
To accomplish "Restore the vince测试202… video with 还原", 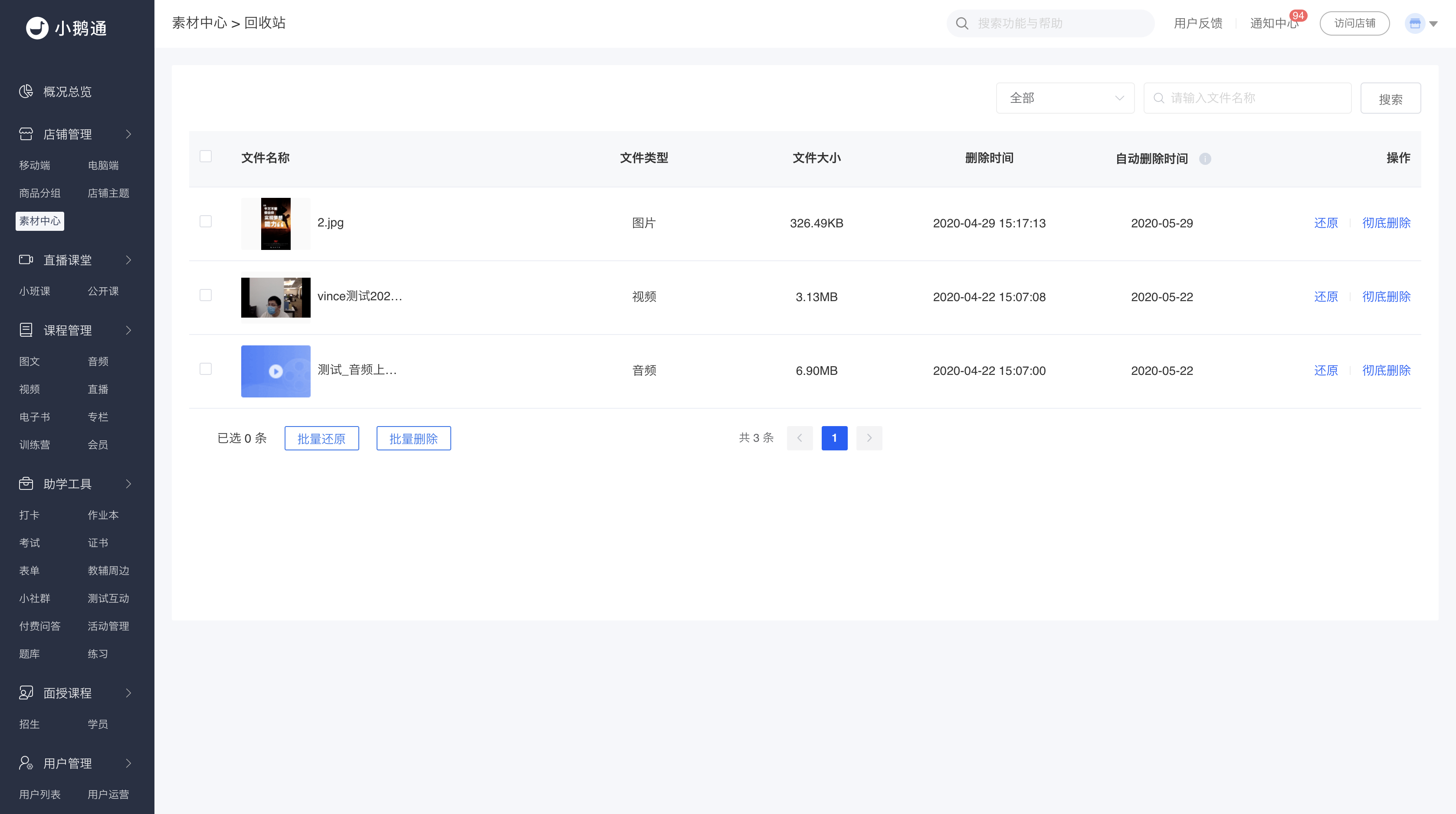I will click(x=1326, y=297).
